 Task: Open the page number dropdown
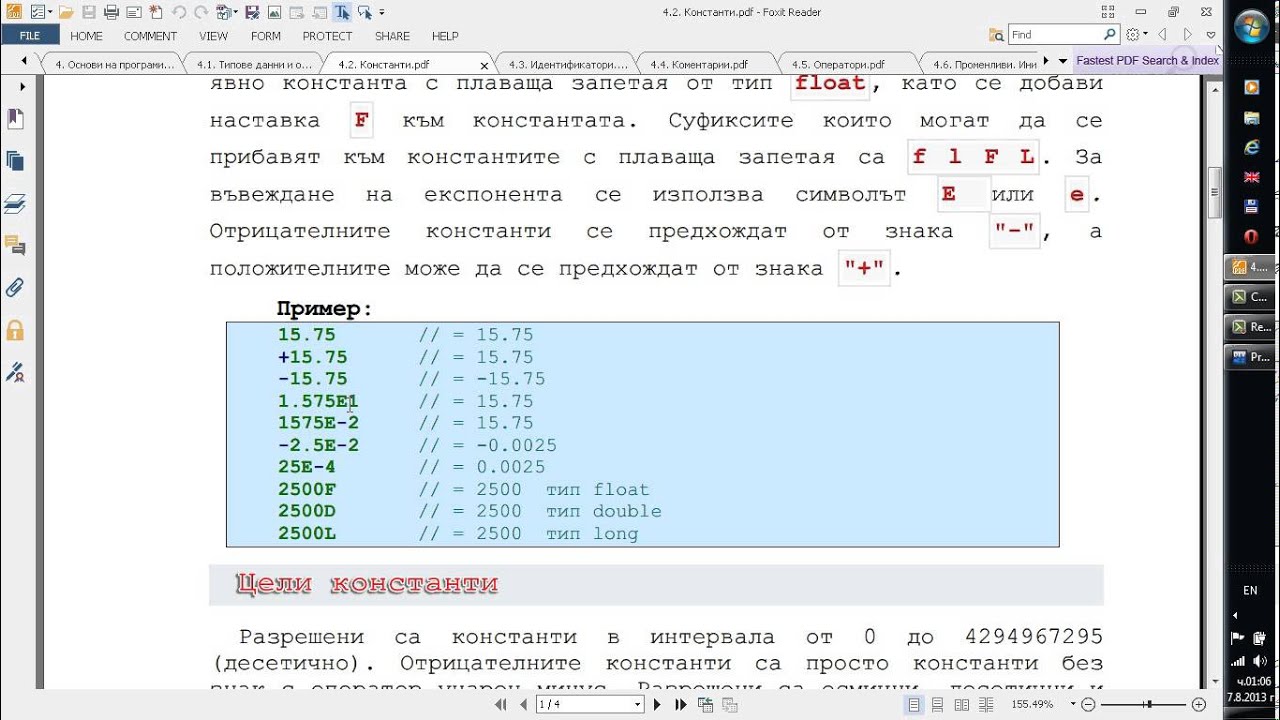click(x=637, y=704)
